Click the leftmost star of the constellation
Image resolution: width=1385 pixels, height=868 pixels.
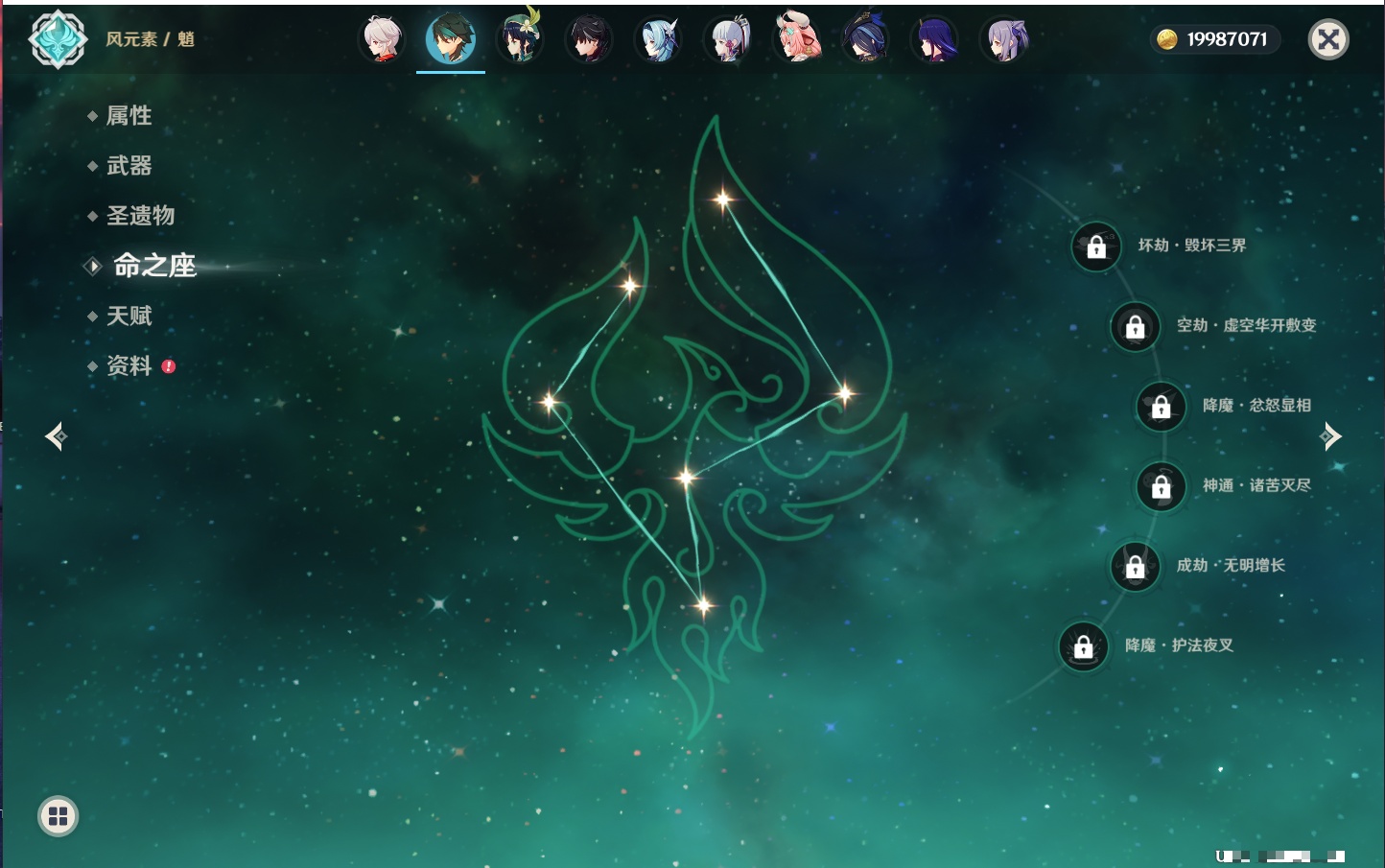550,402
